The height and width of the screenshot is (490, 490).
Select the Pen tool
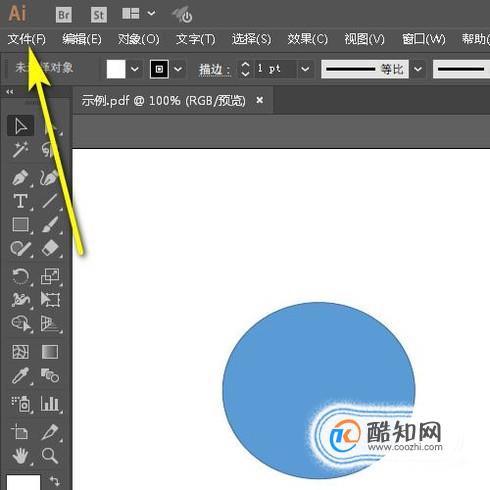[20, 177]
